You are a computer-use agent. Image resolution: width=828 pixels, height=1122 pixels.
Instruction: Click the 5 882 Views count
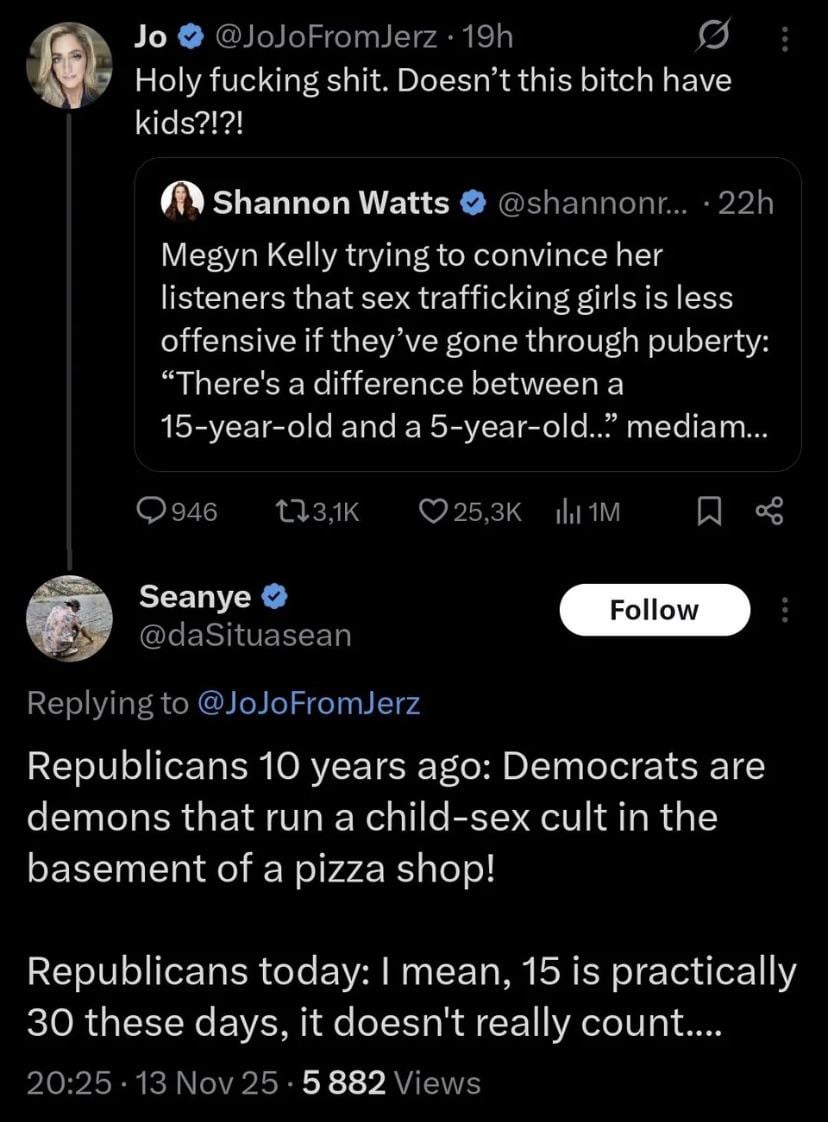[413, 1082]
